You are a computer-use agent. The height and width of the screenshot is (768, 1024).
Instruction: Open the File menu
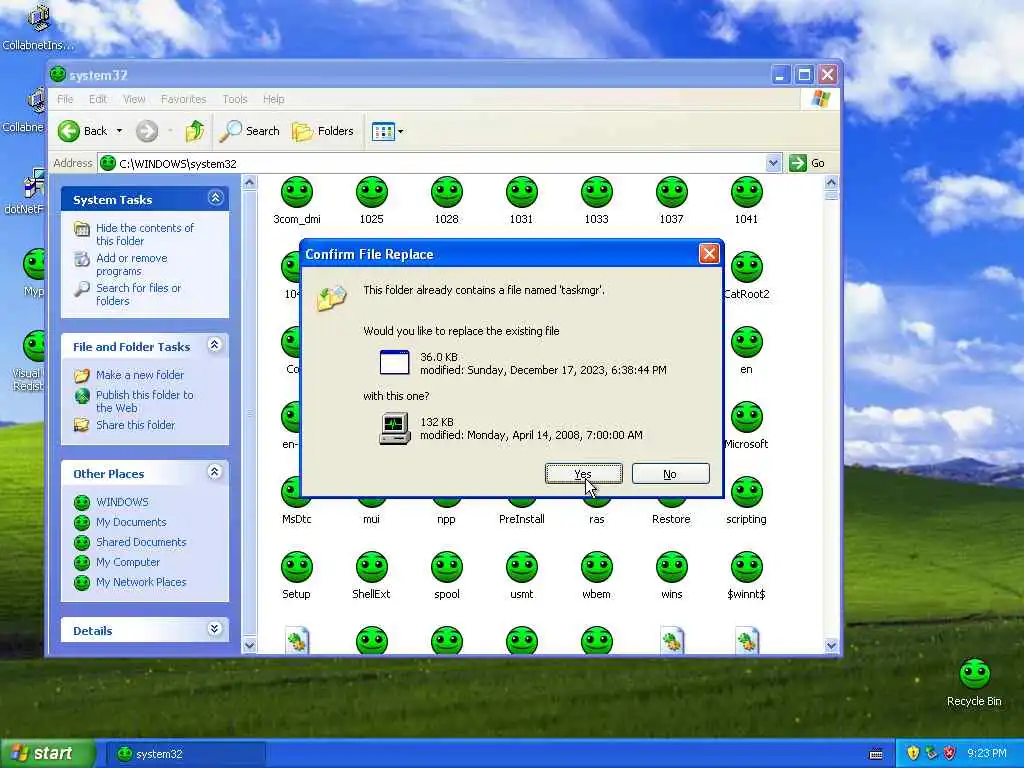tap(65, 99)
